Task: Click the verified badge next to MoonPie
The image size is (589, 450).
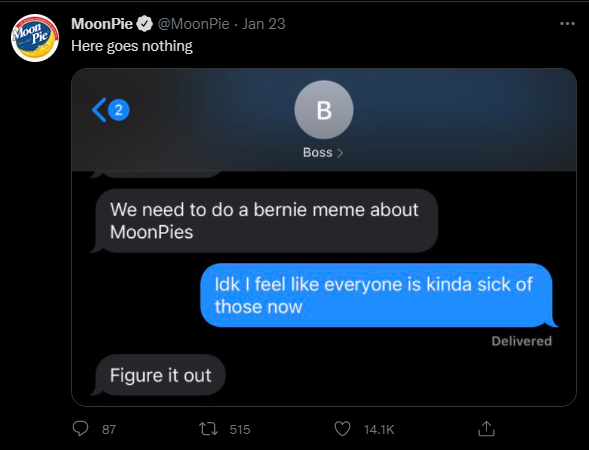Action: tap(144, 24)
